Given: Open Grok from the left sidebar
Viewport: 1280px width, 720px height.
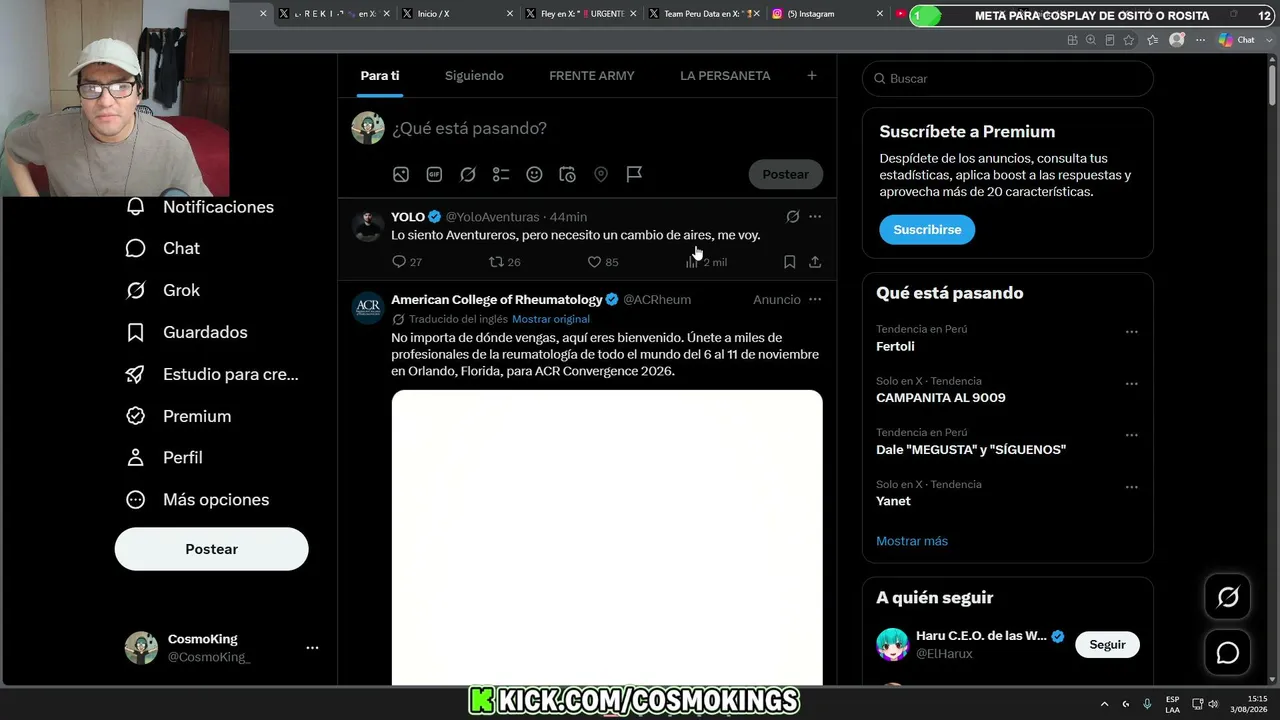Looking at the screenshot, I should point(162,290).
